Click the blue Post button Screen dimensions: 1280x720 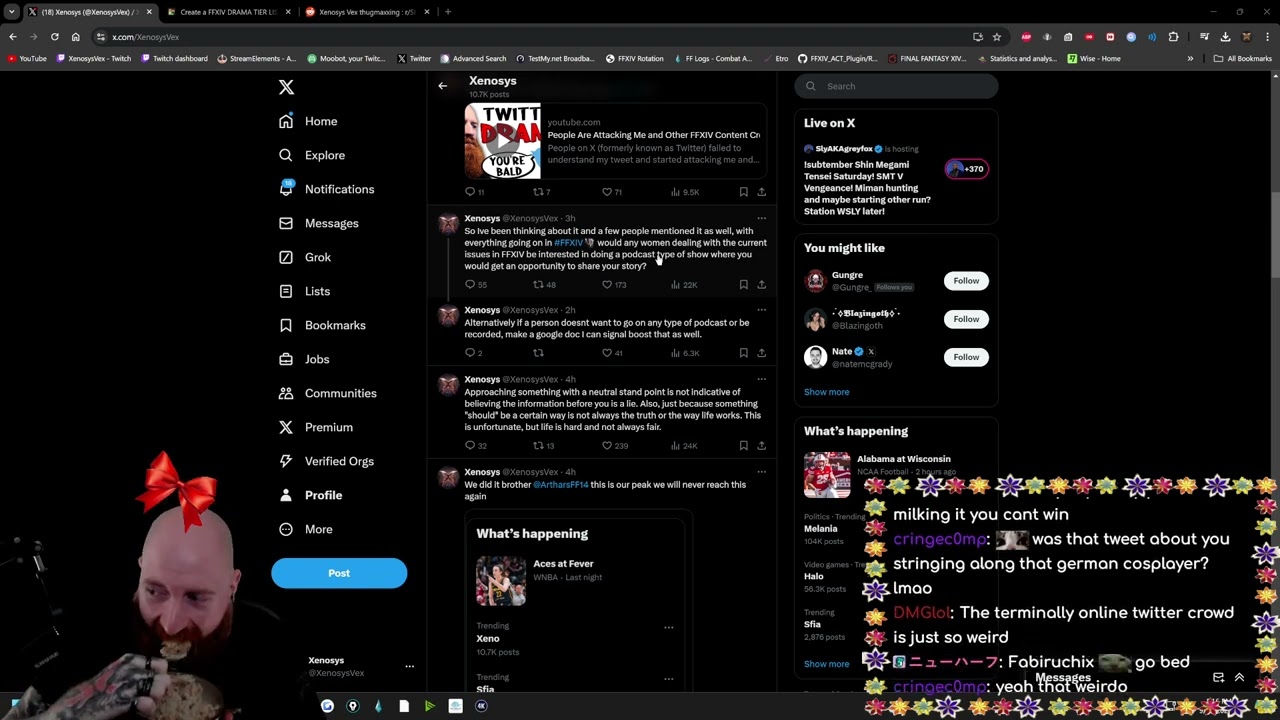pos(339,573)
